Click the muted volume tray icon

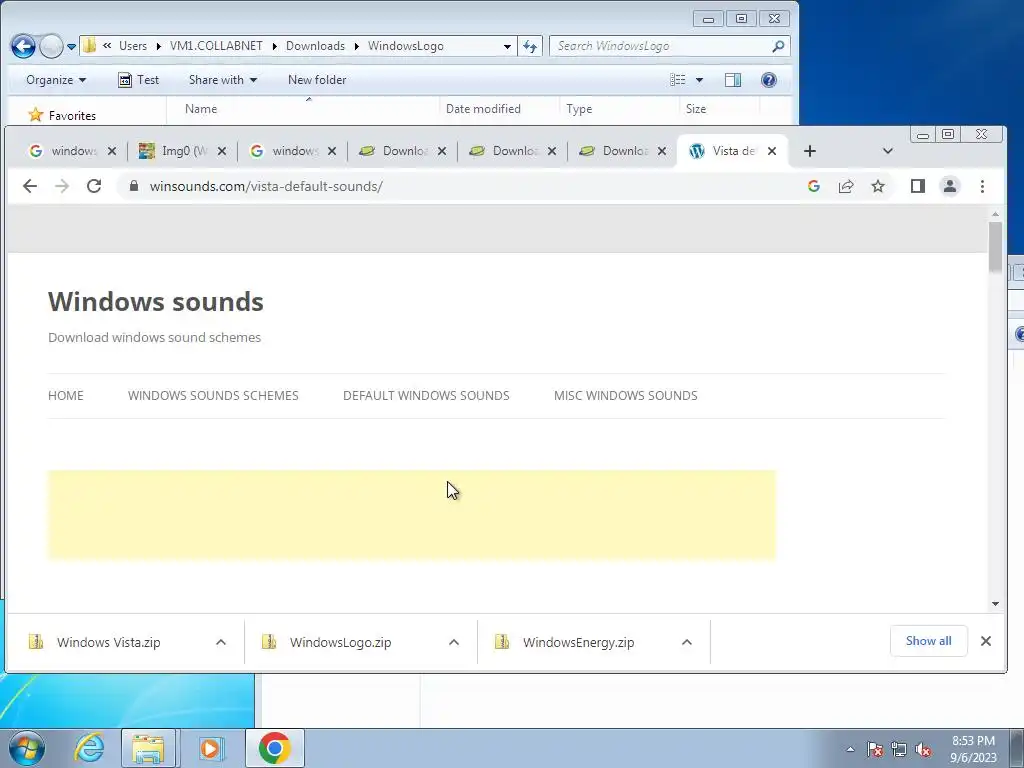pyautogui.click(x=923, y=749)
